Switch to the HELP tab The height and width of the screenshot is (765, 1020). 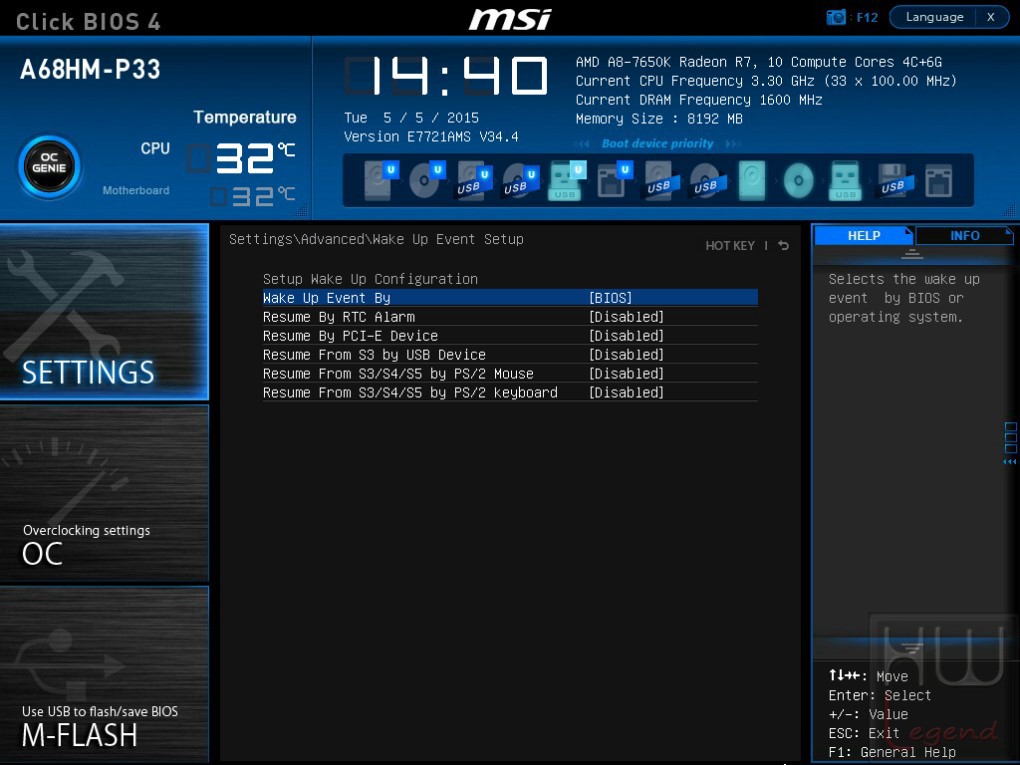tap(864, 235)
